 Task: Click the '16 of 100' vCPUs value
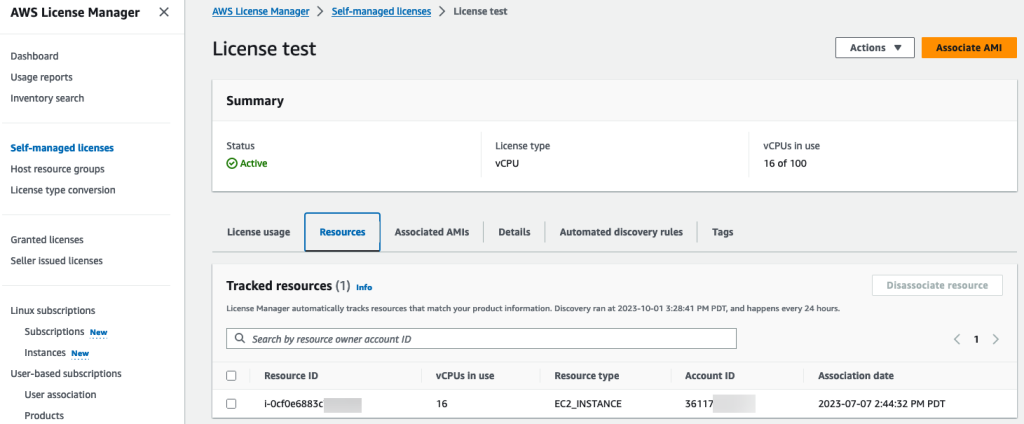[785, 163]
